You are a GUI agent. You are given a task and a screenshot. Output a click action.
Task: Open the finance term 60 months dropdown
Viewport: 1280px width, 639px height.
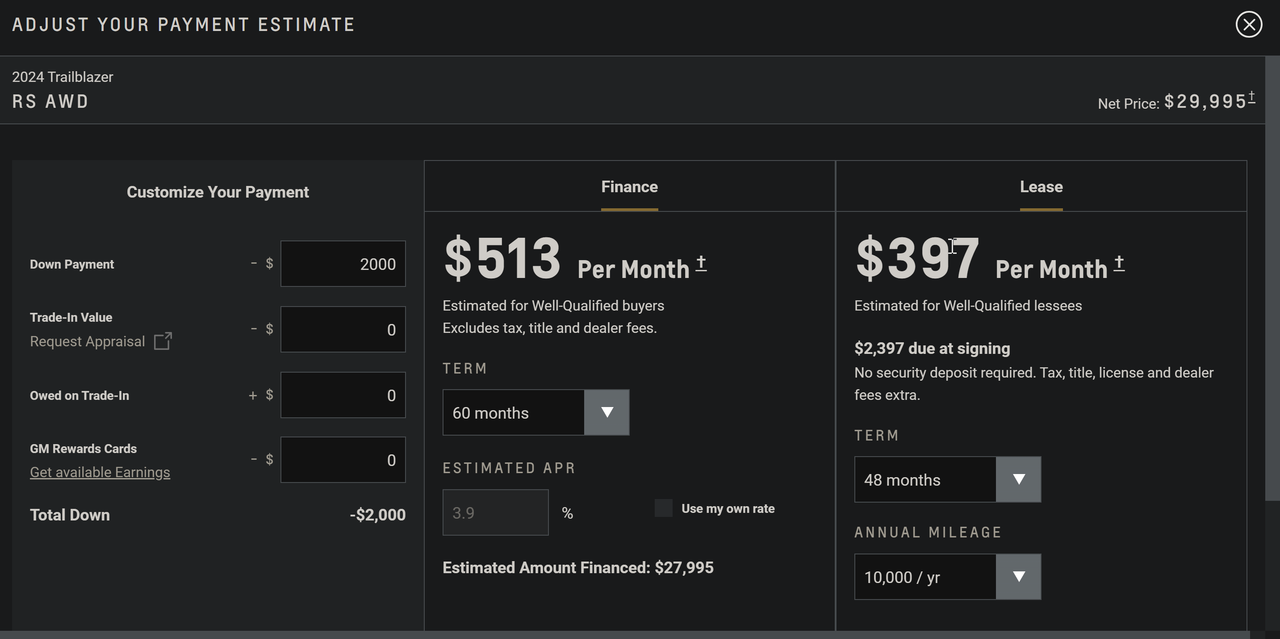click(536, 412)
